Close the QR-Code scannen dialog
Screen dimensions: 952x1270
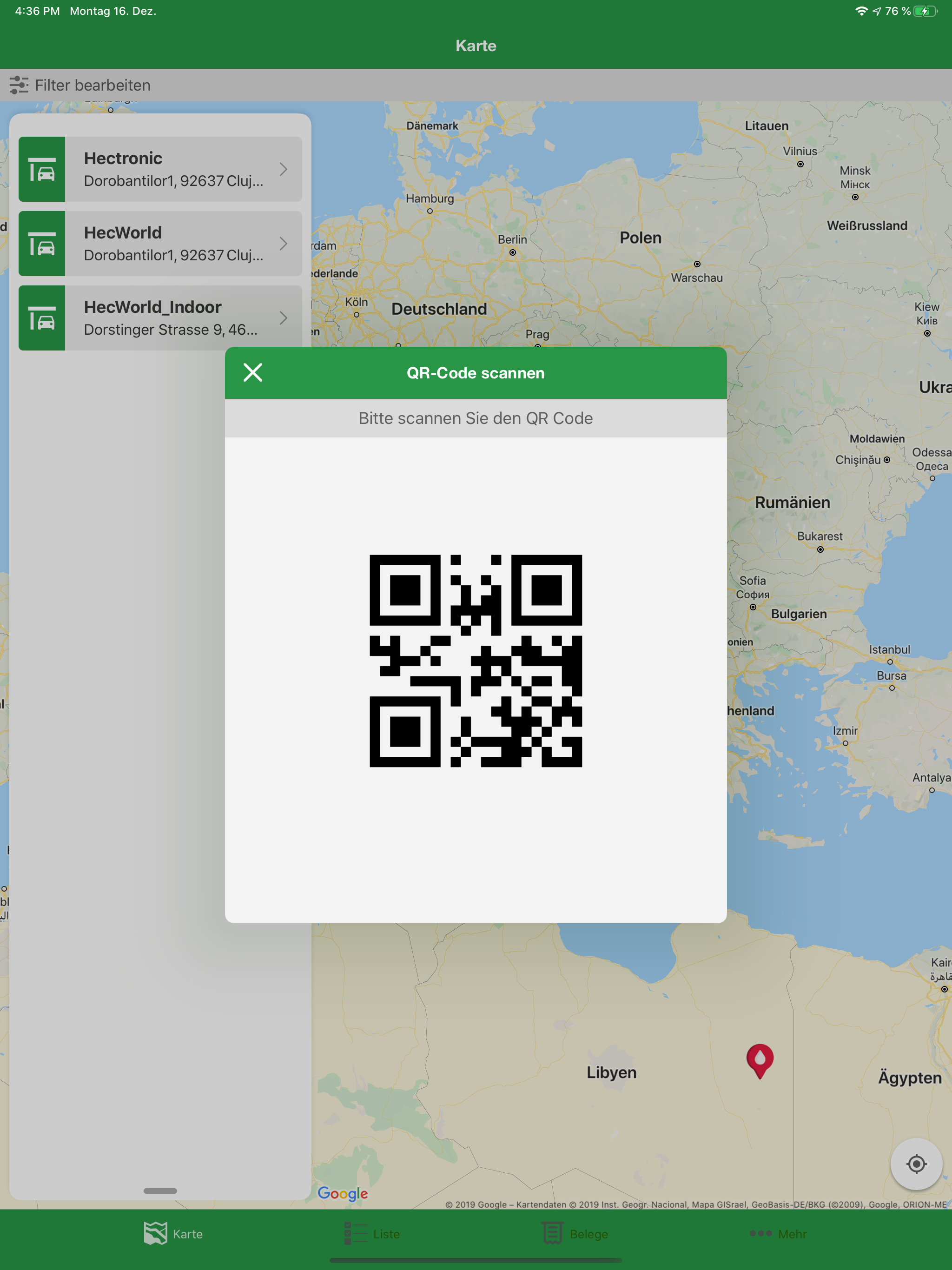pos(252,373)
